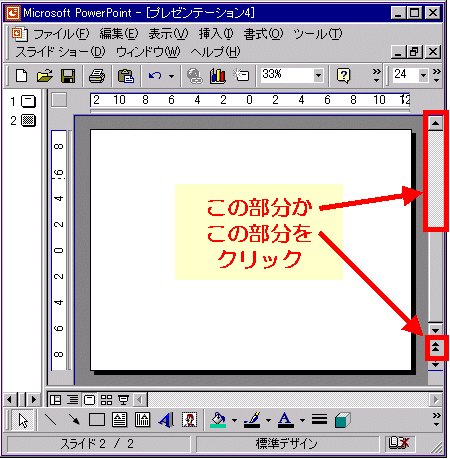Screen dimensions: 450x459
Task: Click the Print icon
Action: coord(97,76)
